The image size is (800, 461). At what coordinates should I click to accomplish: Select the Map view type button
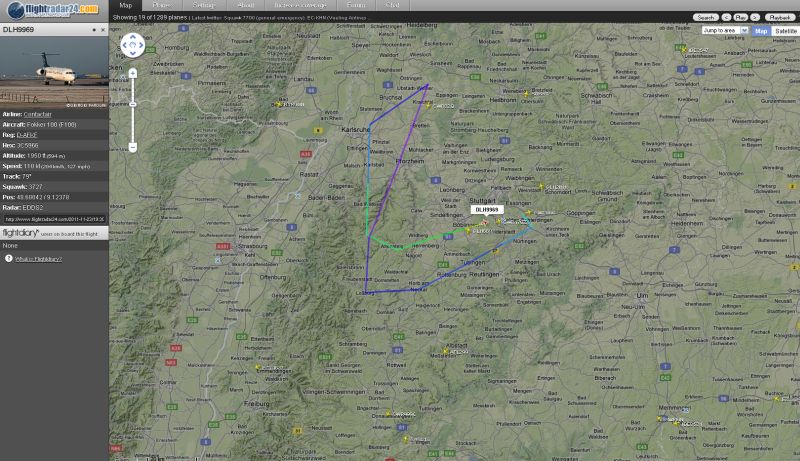coord(761,31)
